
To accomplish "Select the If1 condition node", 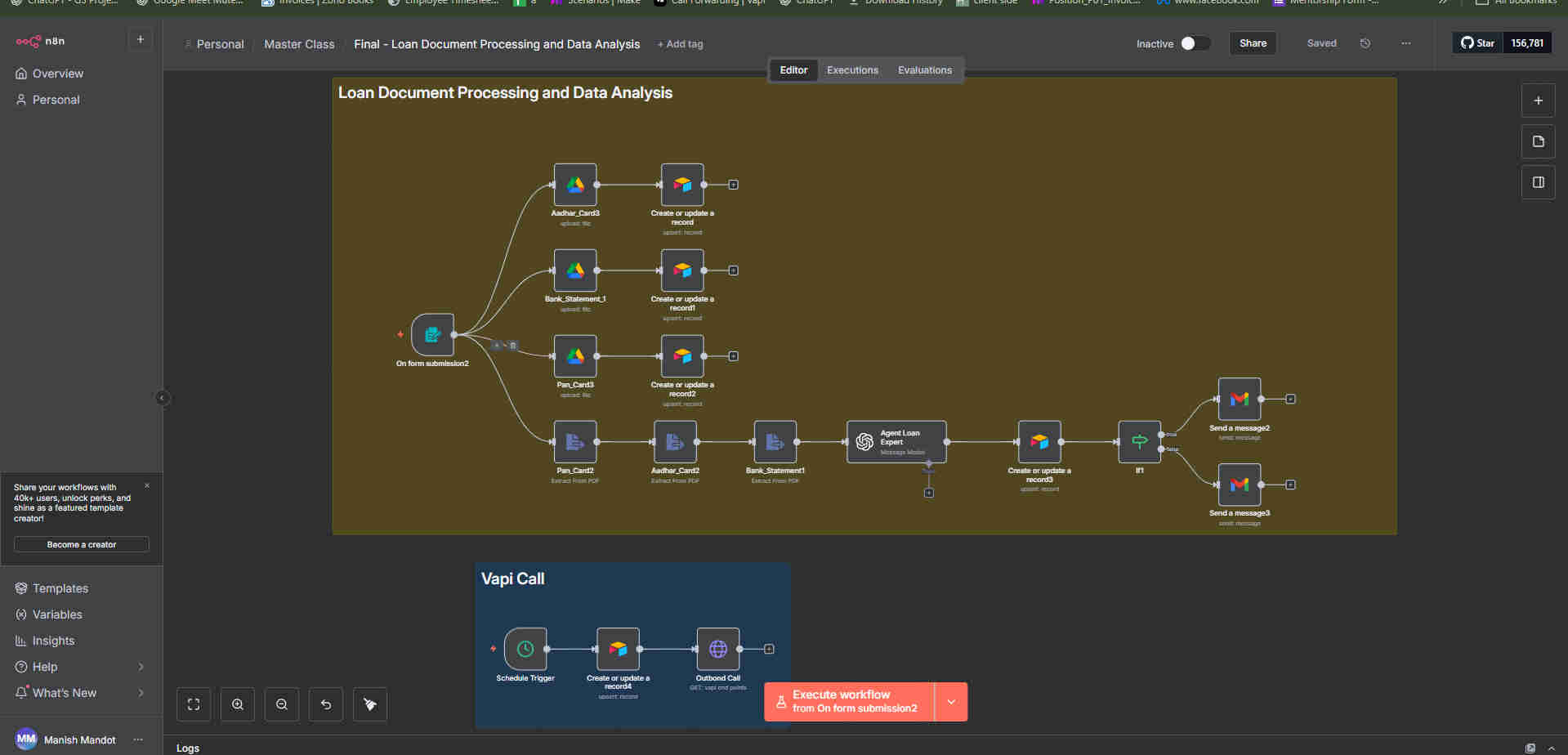I will (1139, 442).
